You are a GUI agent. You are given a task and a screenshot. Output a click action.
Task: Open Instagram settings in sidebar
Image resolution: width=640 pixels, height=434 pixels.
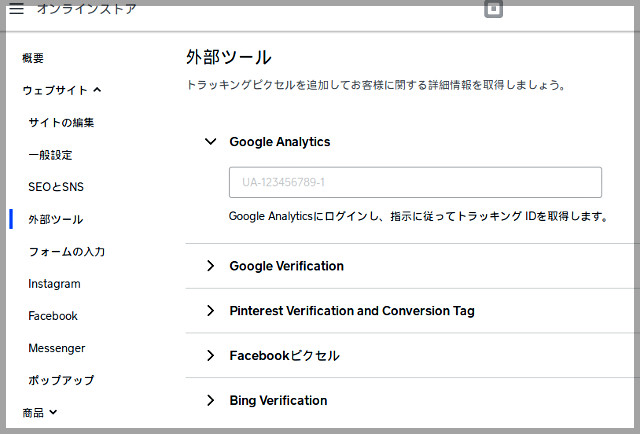click(x=54, y=284)
